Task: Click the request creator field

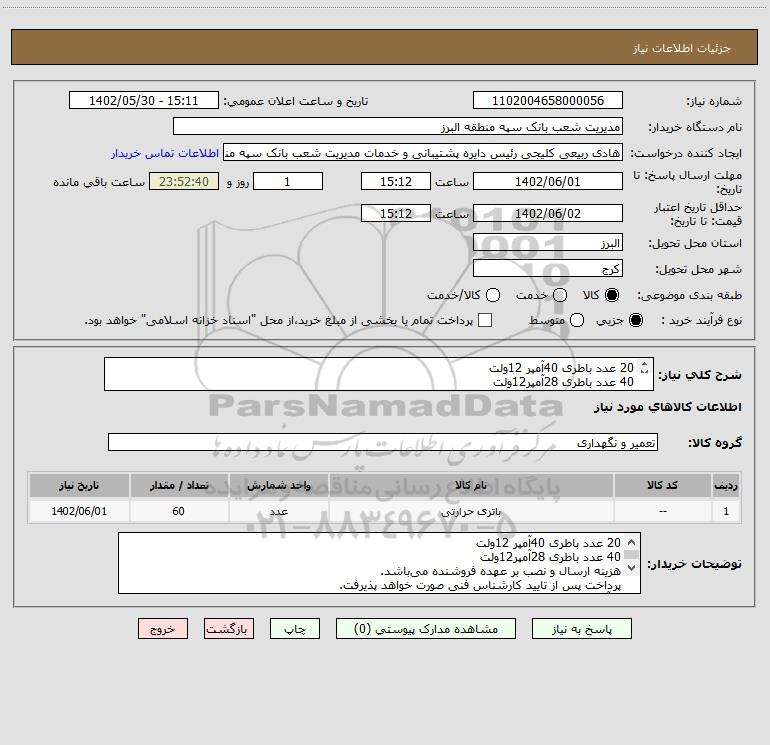Action: (x=423, y=152)
